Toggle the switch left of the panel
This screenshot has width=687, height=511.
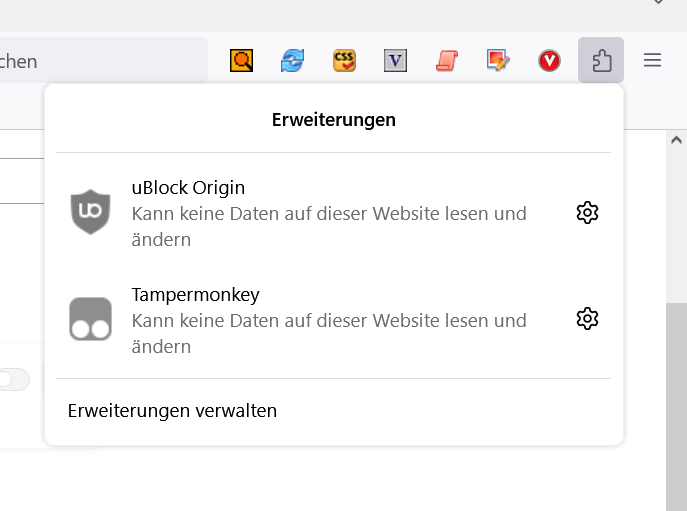click(x=14, y=380)
